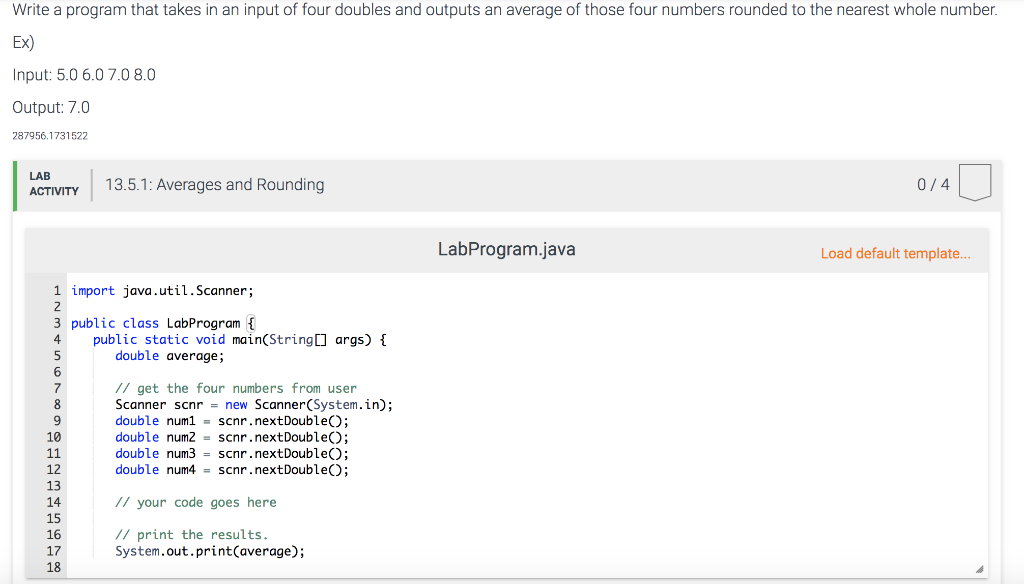Click the Ex) example label
This screenshot has height=584, width=1024.
(24, 43)
